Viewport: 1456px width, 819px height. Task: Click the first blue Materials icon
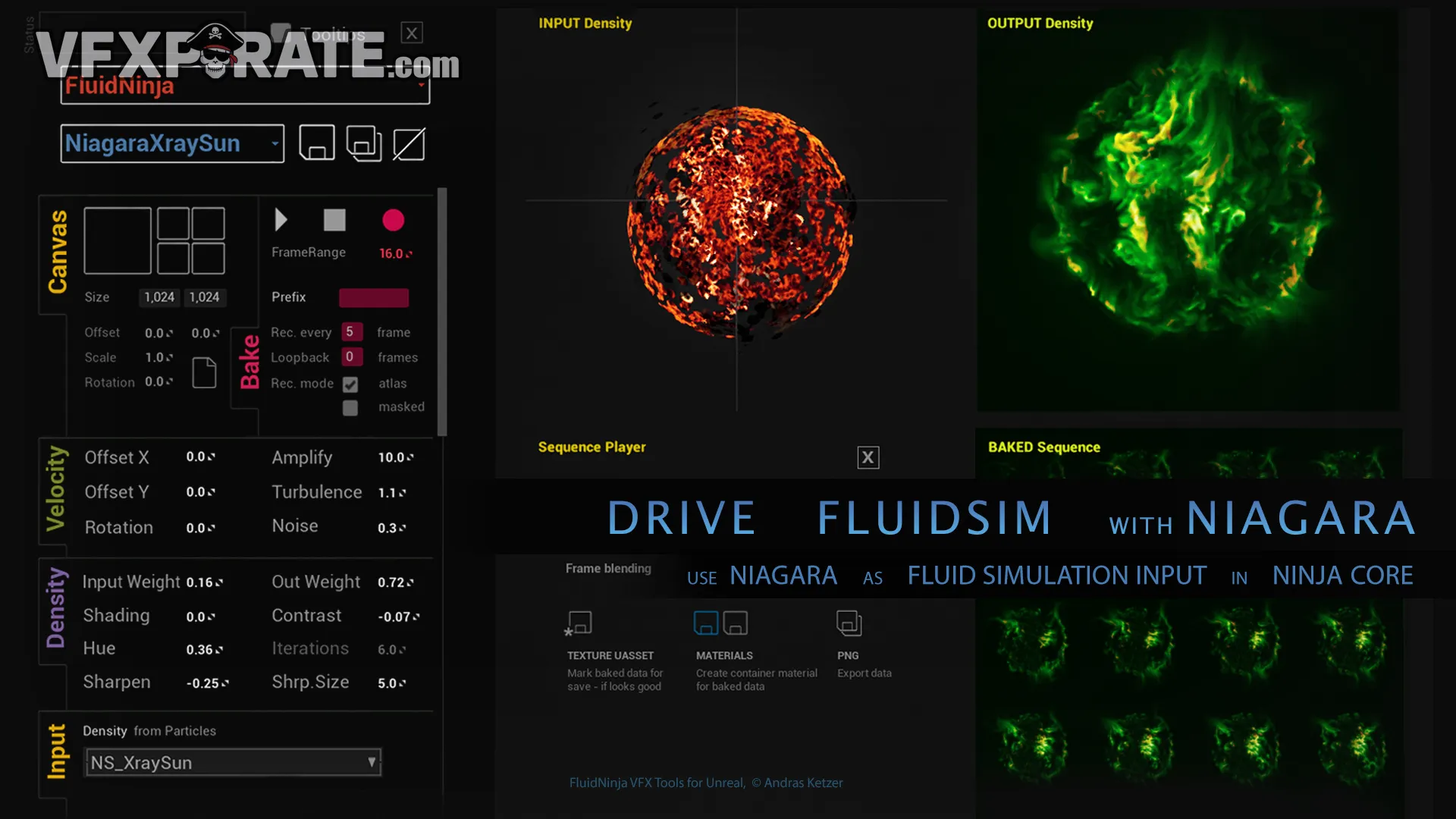click(x=705, y=623)
